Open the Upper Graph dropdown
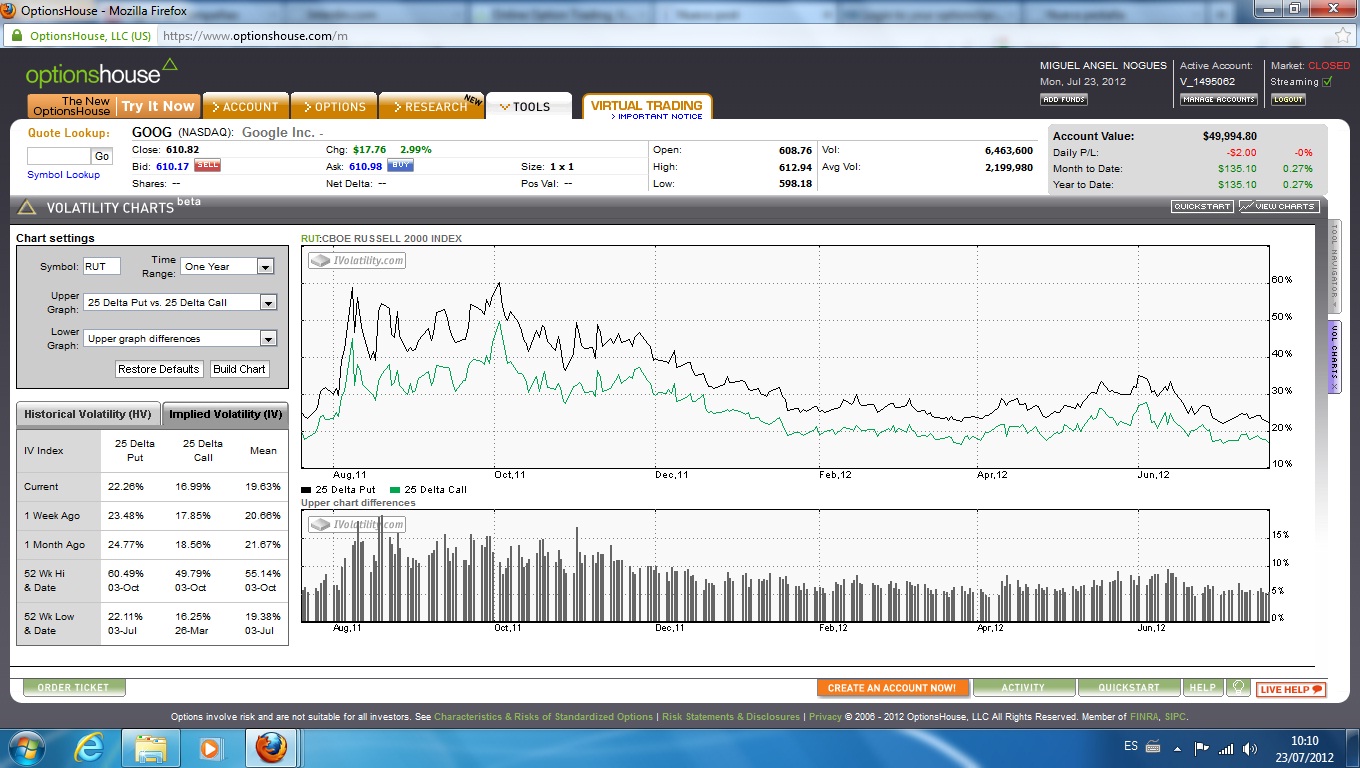1360x768 pixels. coord(267,303)
